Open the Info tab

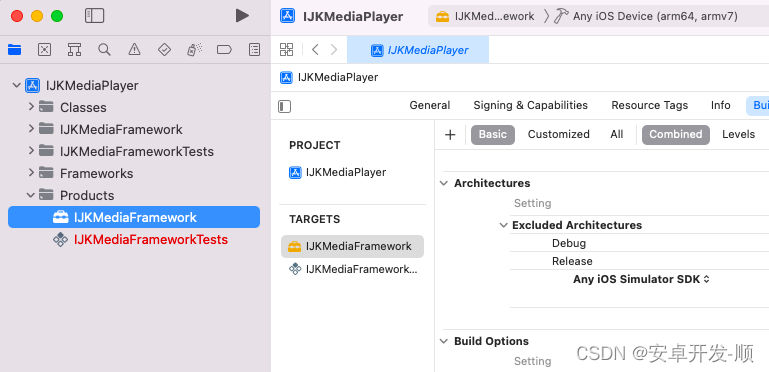720,105
